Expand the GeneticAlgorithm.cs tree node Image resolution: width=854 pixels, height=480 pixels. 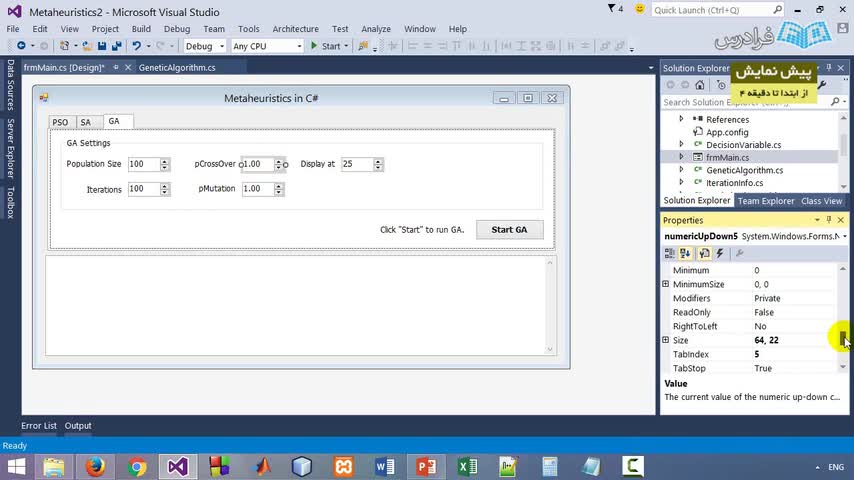click(x=681, y=170)
